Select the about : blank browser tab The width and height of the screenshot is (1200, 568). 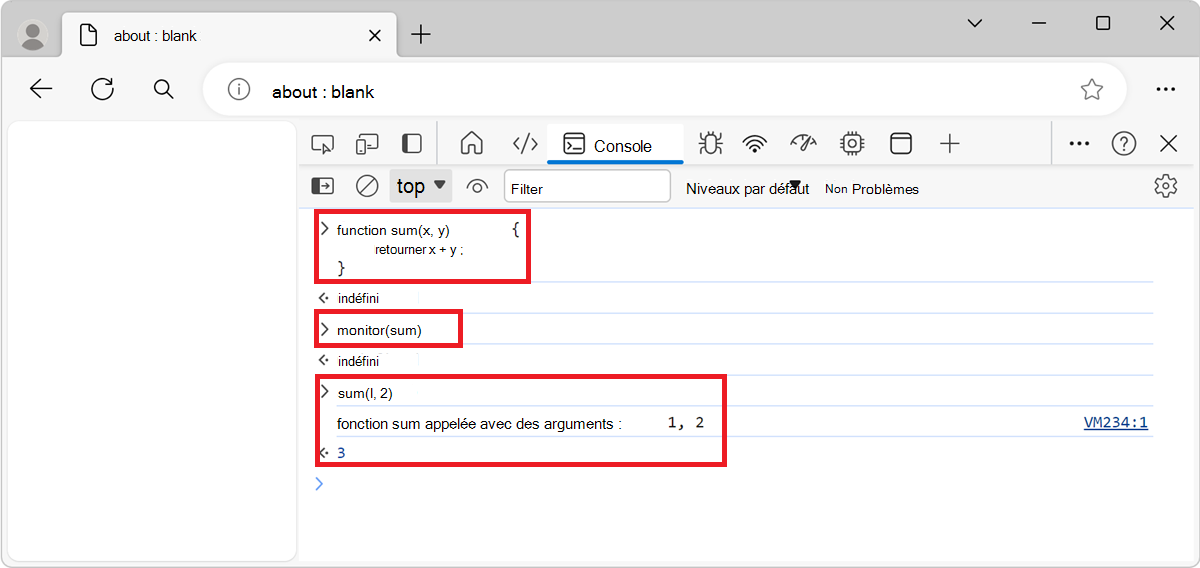(229, 35)
